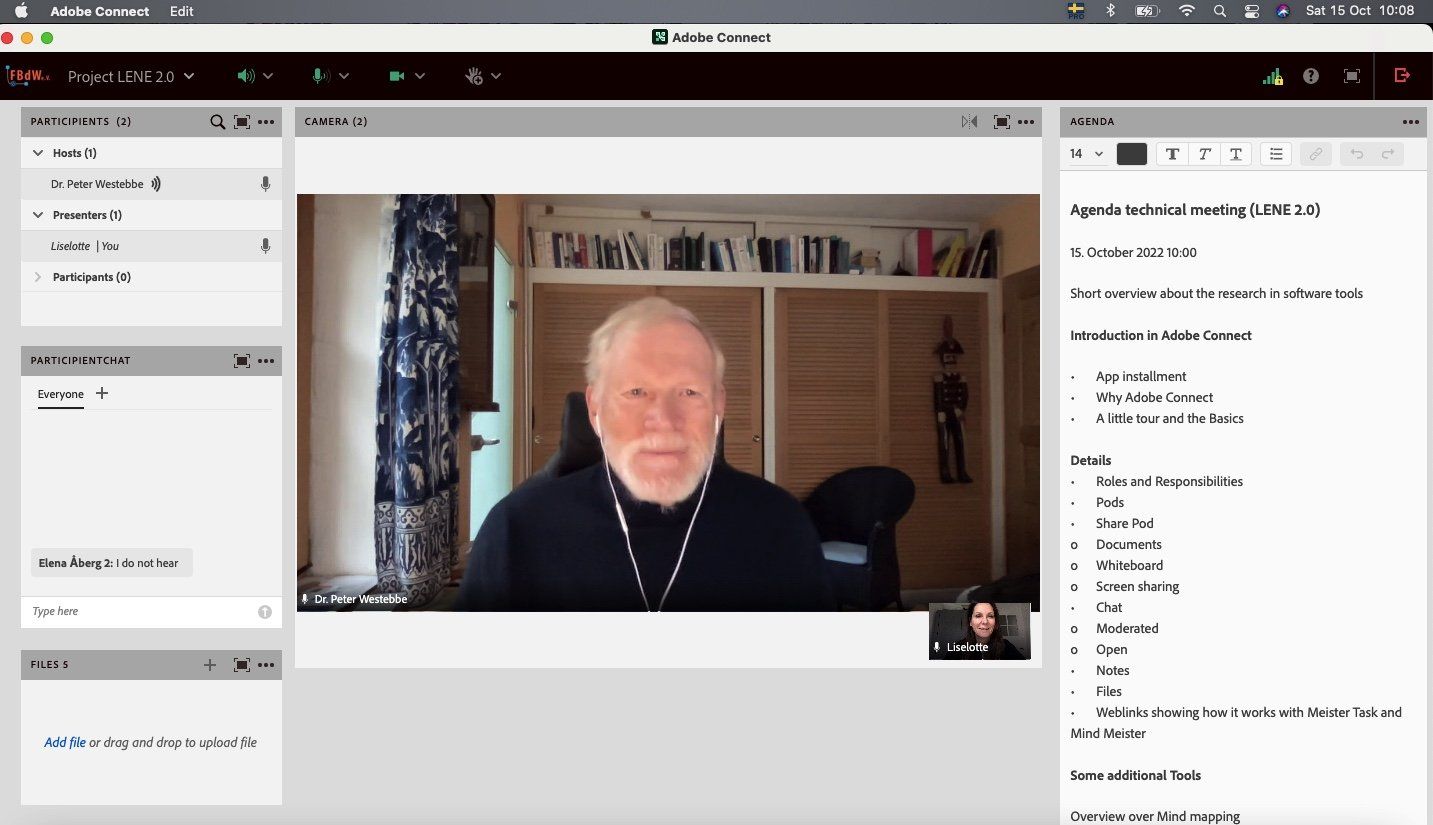Redo edit in Agenda notes
Screen dimensions: 1433x825
coord(1388,154)
